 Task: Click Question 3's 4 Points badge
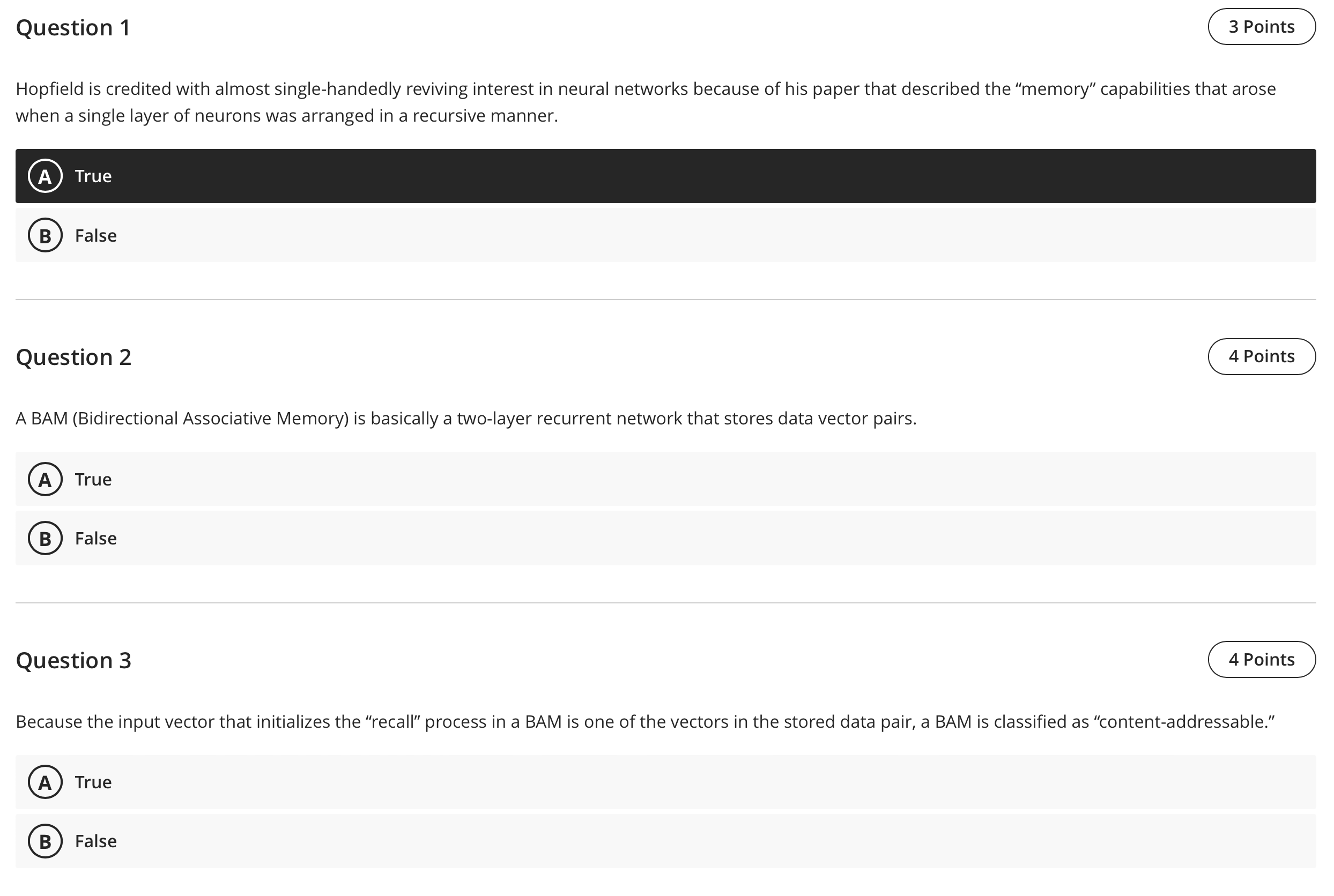pos(1262,660)
